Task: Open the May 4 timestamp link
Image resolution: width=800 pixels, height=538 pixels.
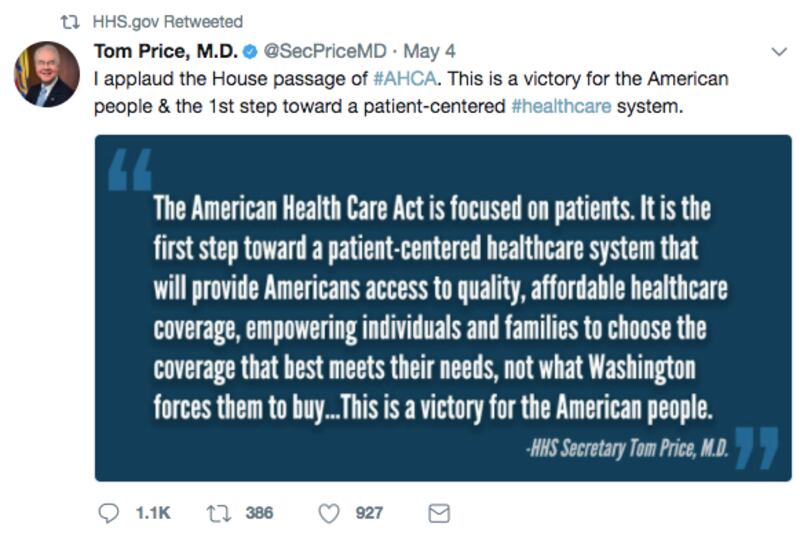Action: [425, 50]
